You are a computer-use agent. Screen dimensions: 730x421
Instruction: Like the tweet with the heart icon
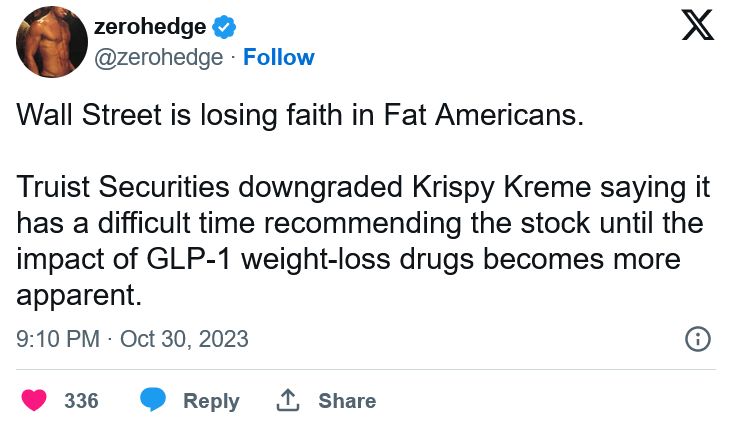tap(35, 401)
